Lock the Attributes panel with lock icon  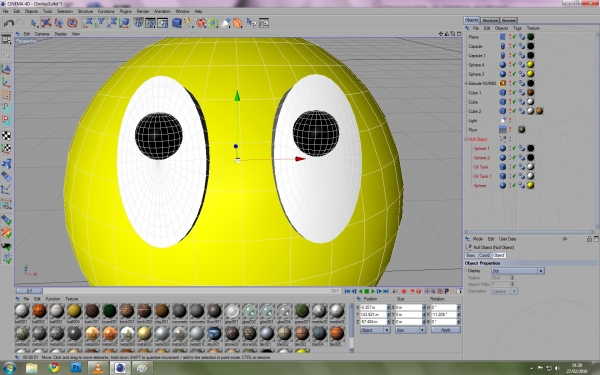589,239
